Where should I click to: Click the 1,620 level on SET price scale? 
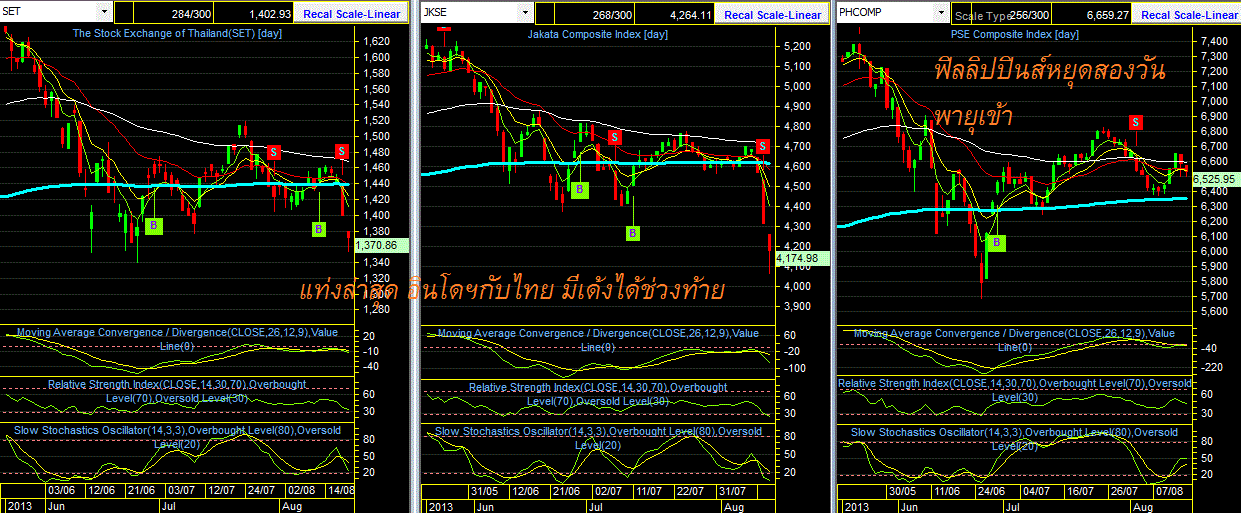click(x=376, y=41)
